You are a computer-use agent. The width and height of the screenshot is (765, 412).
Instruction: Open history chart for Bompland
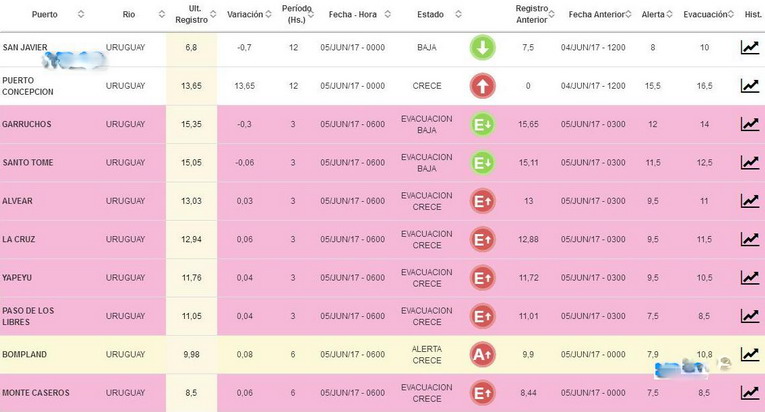750,354
